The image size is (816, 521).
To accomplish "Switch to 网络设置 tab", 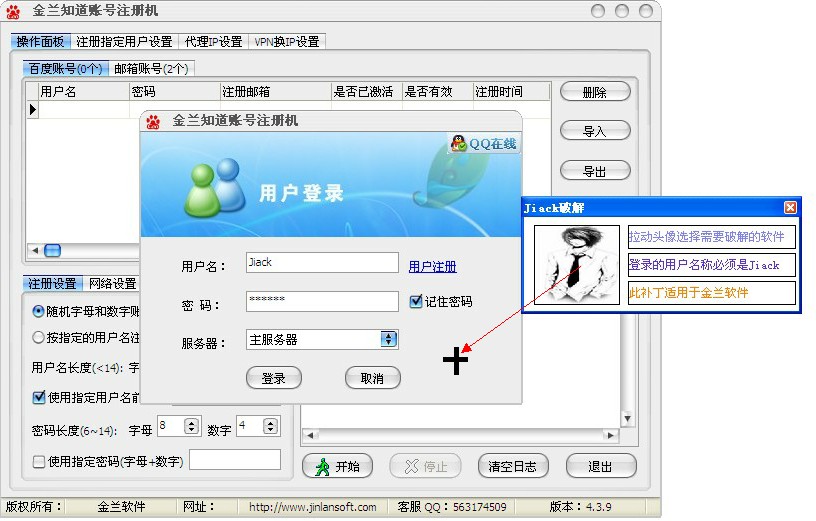I will pos(112,284).
